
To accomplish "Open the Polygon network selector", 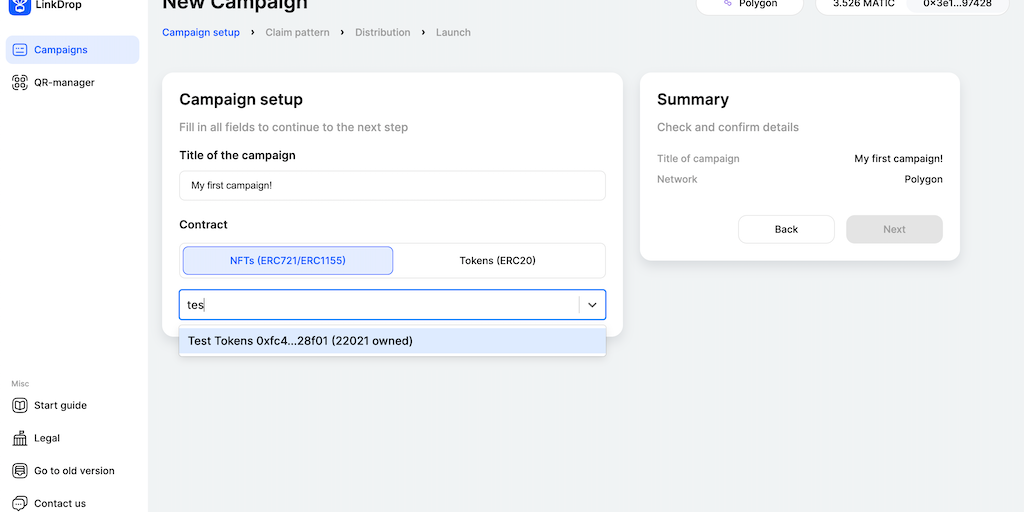I will 750,5.
